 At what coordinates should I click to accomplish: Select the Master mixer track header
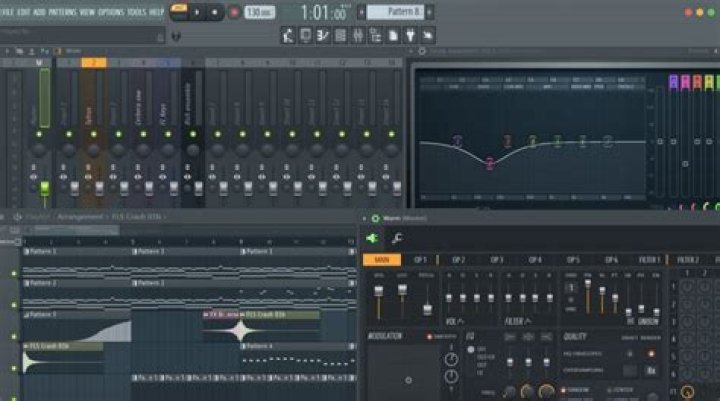pos(39,62)
